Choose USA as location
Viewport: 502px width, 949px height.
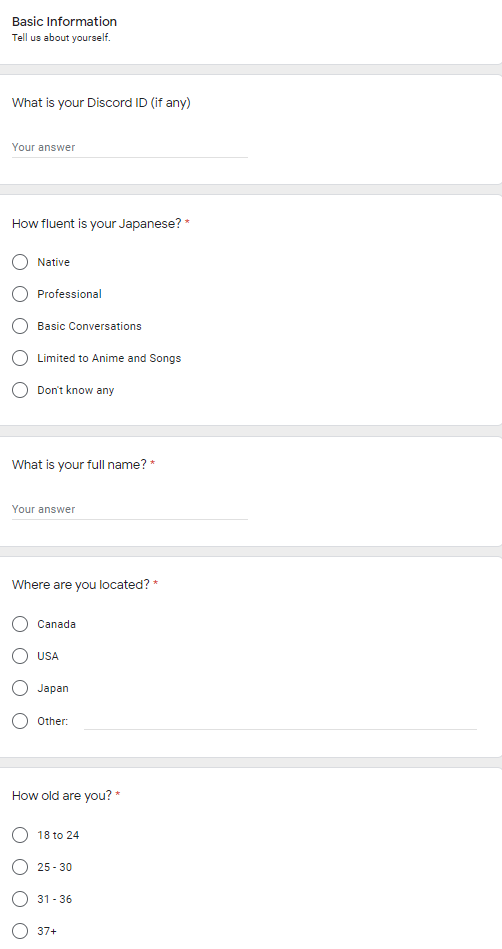click(20, 656)
